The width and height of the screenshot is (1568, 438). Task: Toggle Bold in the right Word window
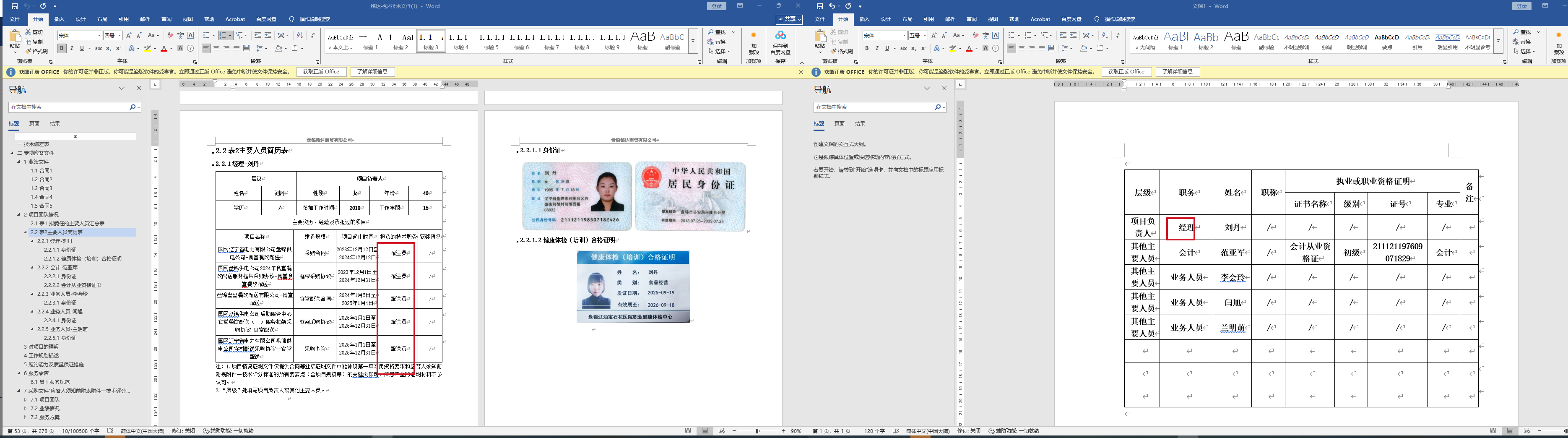[867, 49]
